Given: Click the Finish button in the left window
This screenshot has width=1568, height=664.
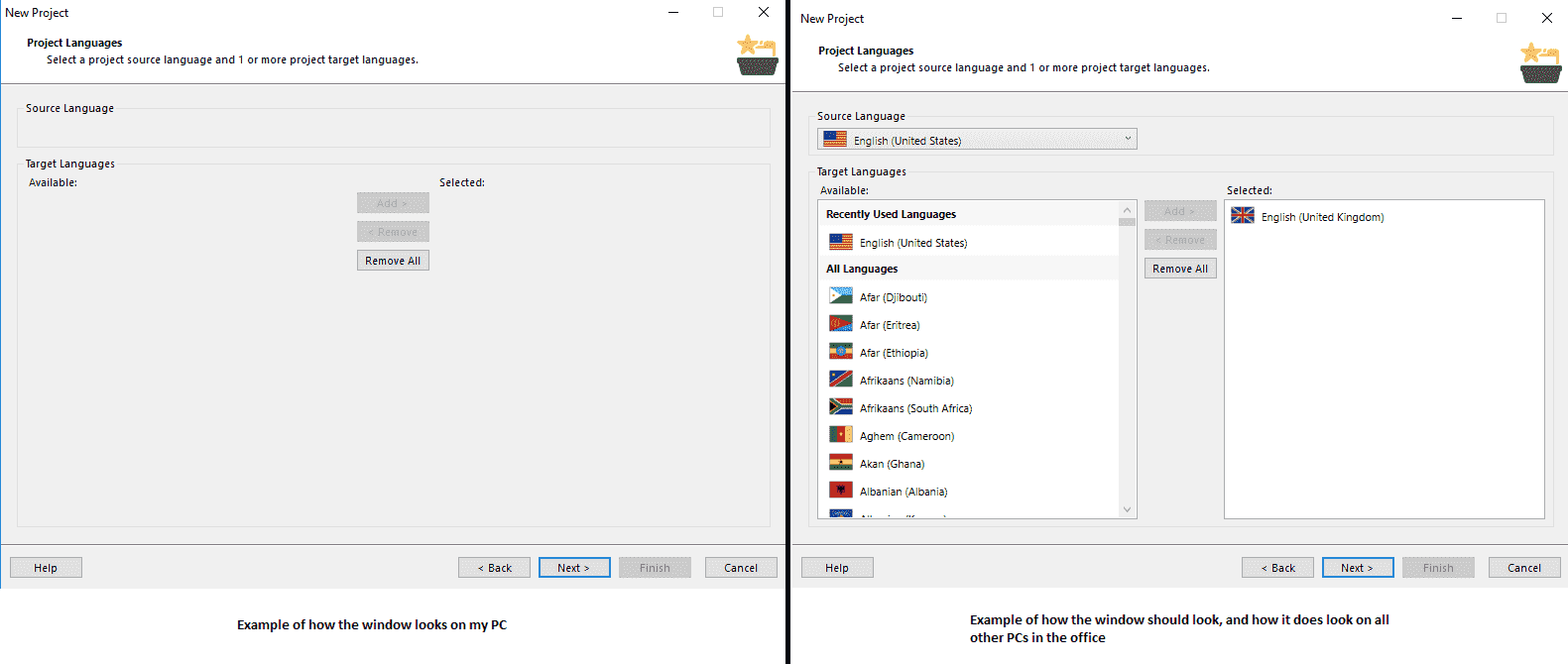Looking at the screenshot, I should tap(655, 568).
